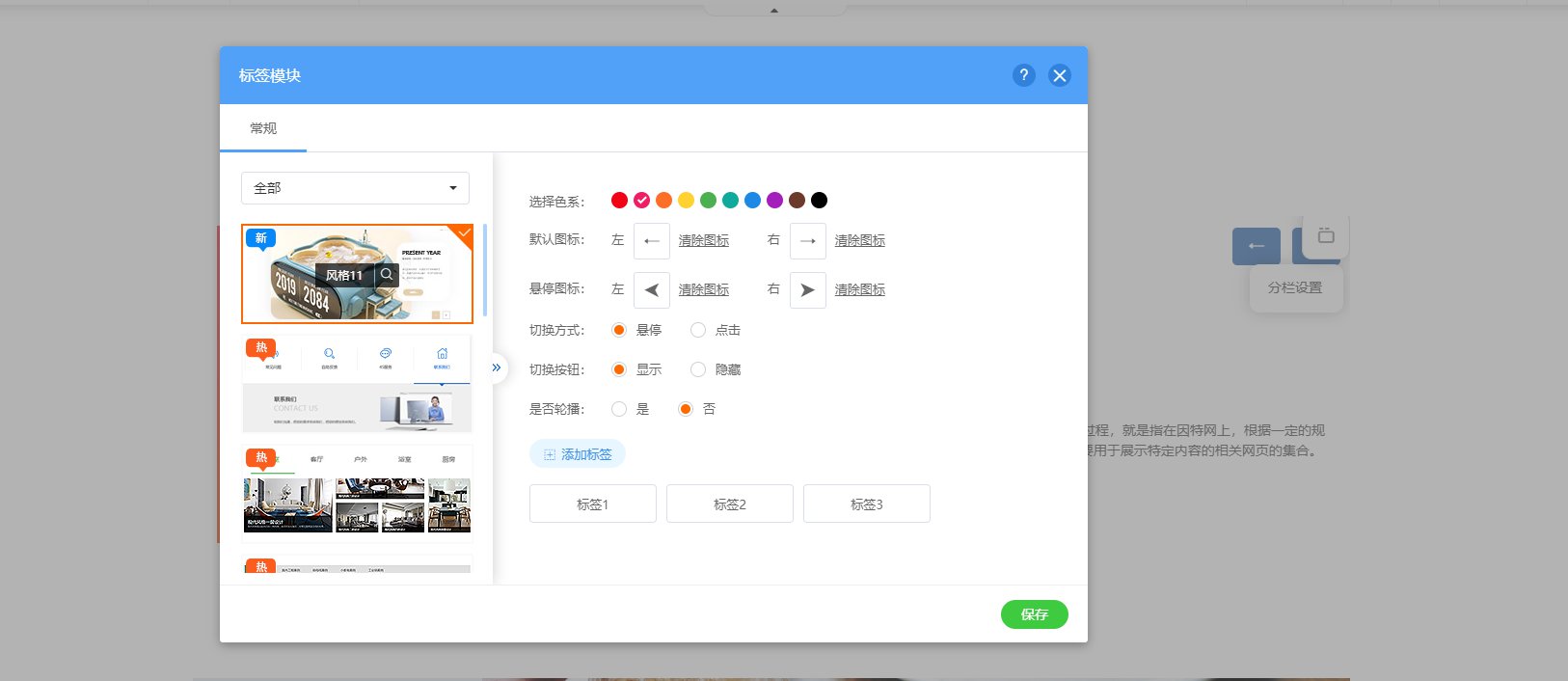
Task: Select 隐藏 for the switch button option
Action: pyautogui.click(x=698, y=369)
